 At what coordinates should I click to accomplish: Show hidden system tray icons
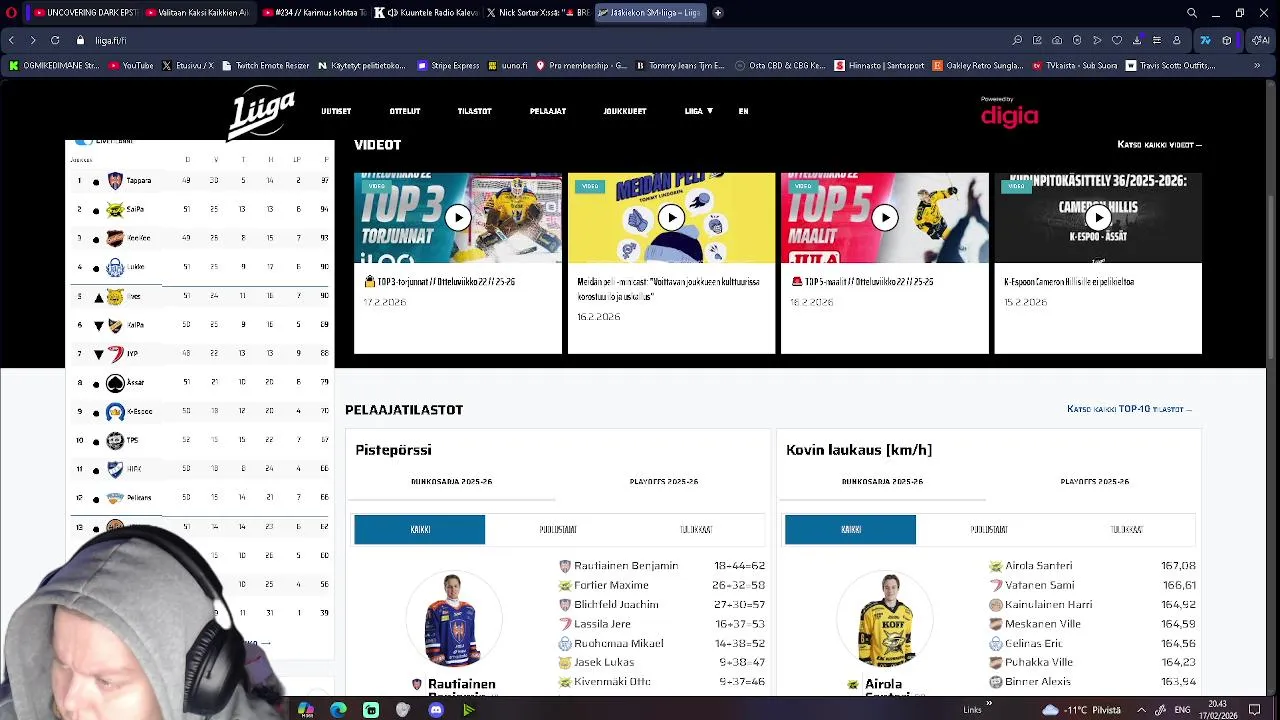1141,710
